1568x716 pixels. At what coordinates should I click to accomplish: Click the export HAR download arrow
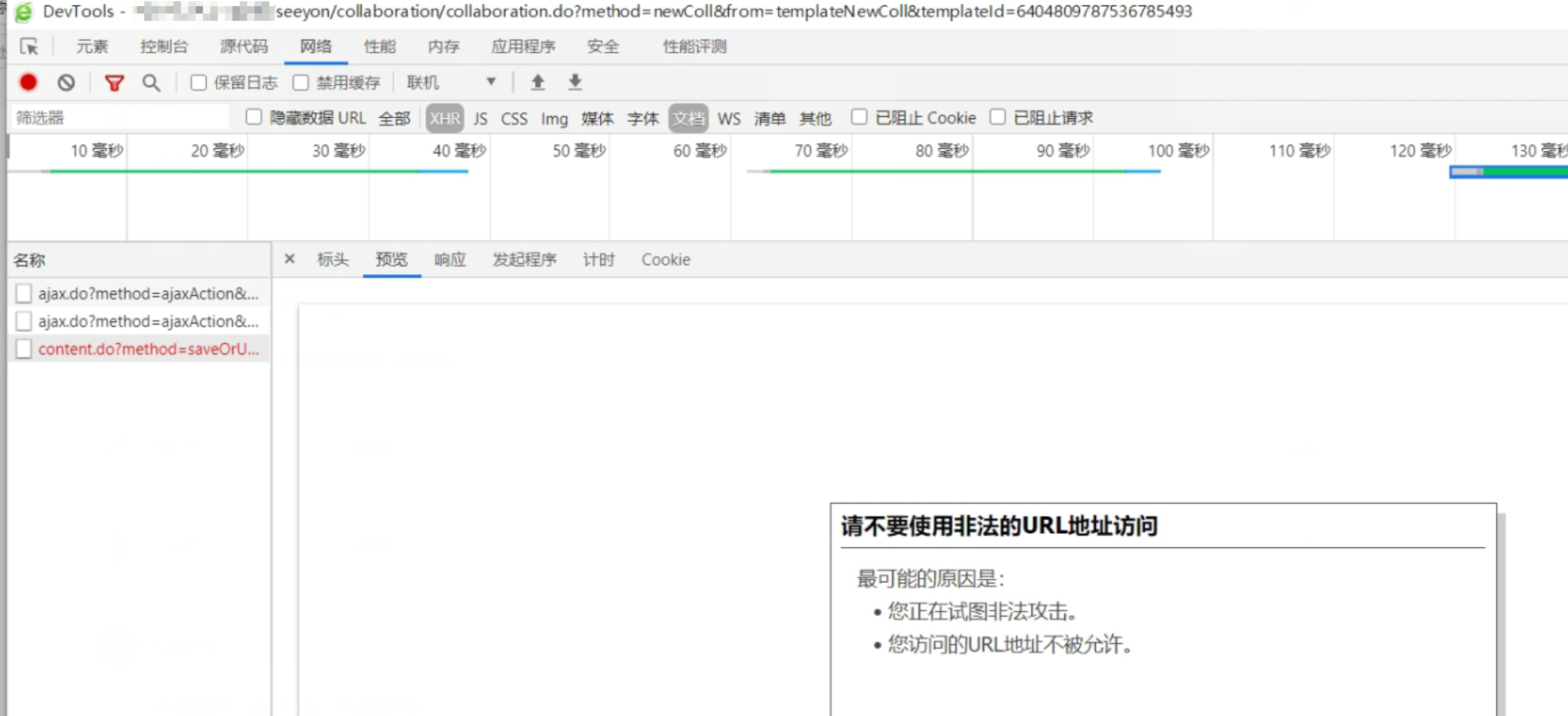(x=575, y=82)
